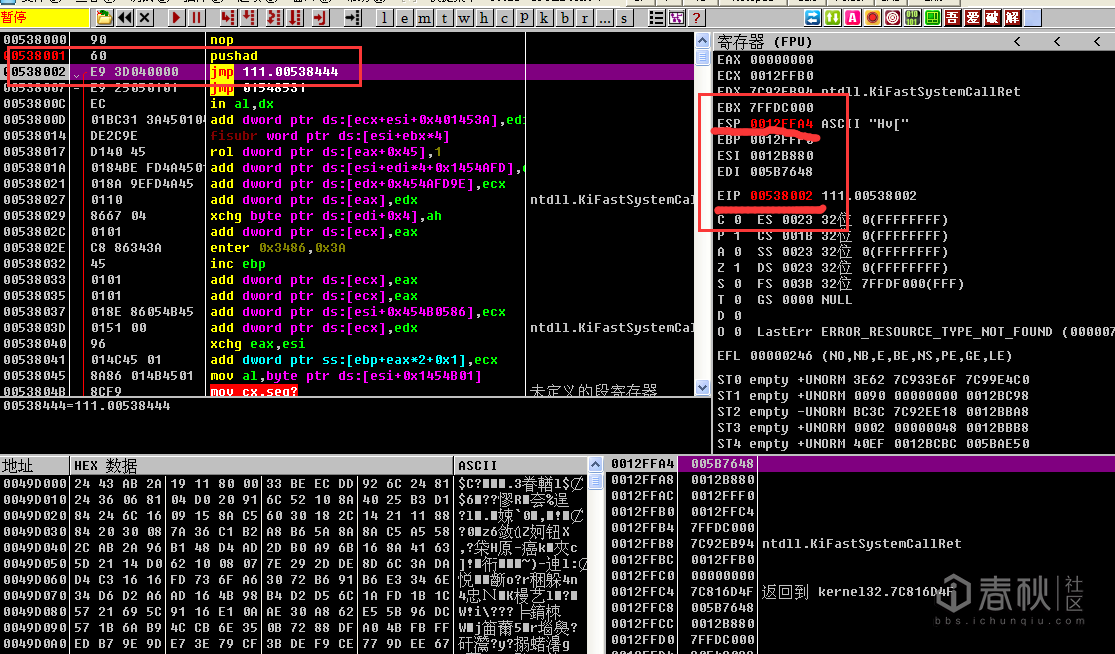The height and width of the screenshot is (654, 1115).
Task: Click the HEX 数据 column header
Action: [x=262, y=466]
